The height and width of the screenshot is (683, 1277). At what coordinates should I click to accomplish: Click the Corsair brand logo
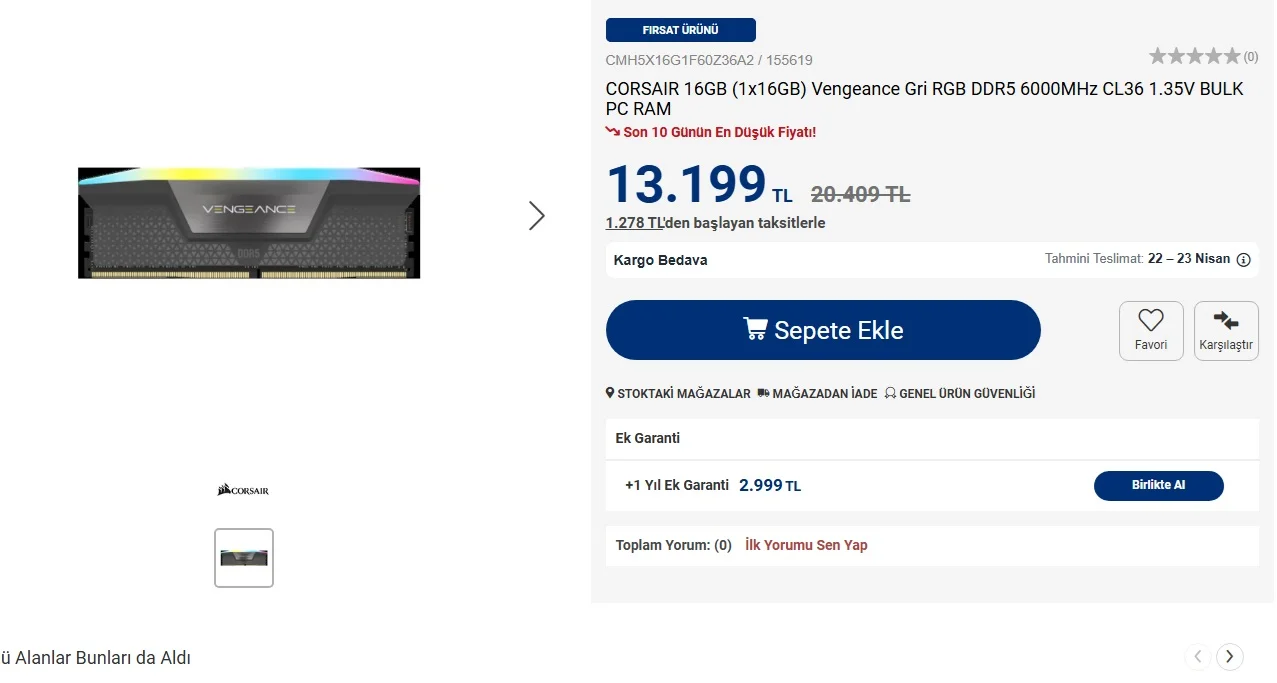pyautogui.click(x=243, y=490)
